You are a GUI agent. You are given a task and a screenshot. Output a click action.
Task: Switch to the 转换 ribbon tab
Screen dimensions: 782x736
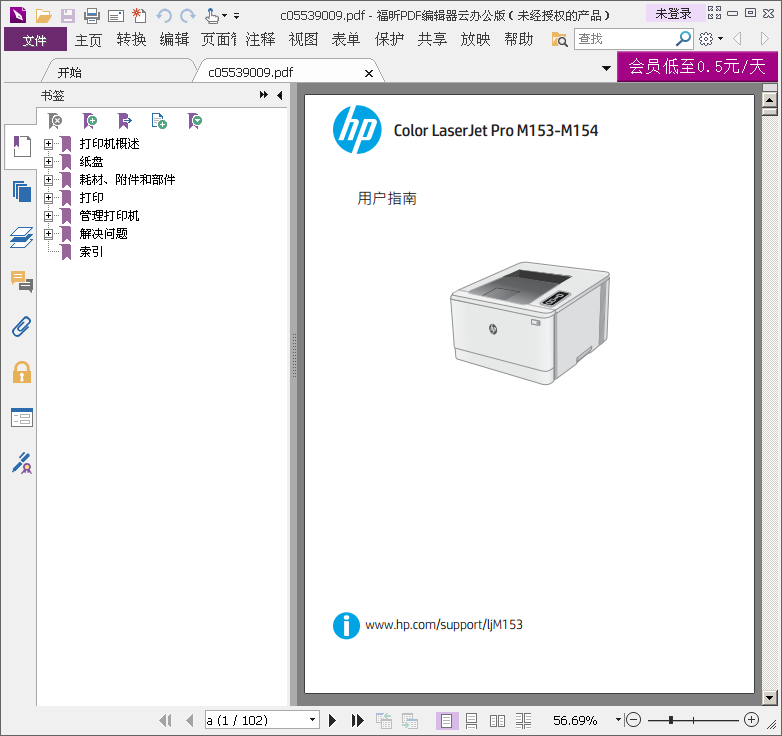131,39
